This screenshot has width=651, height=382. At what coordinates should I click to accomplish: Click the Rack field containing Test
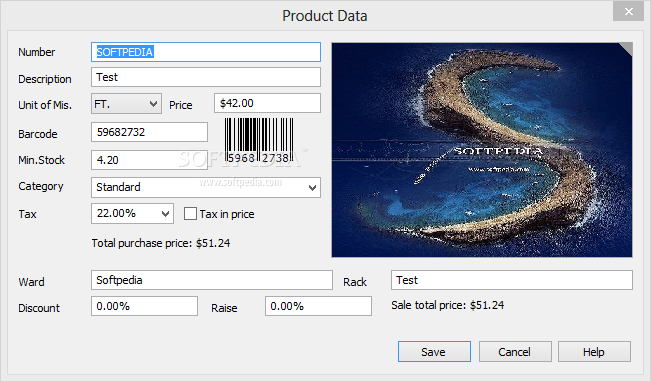(512, 280)
